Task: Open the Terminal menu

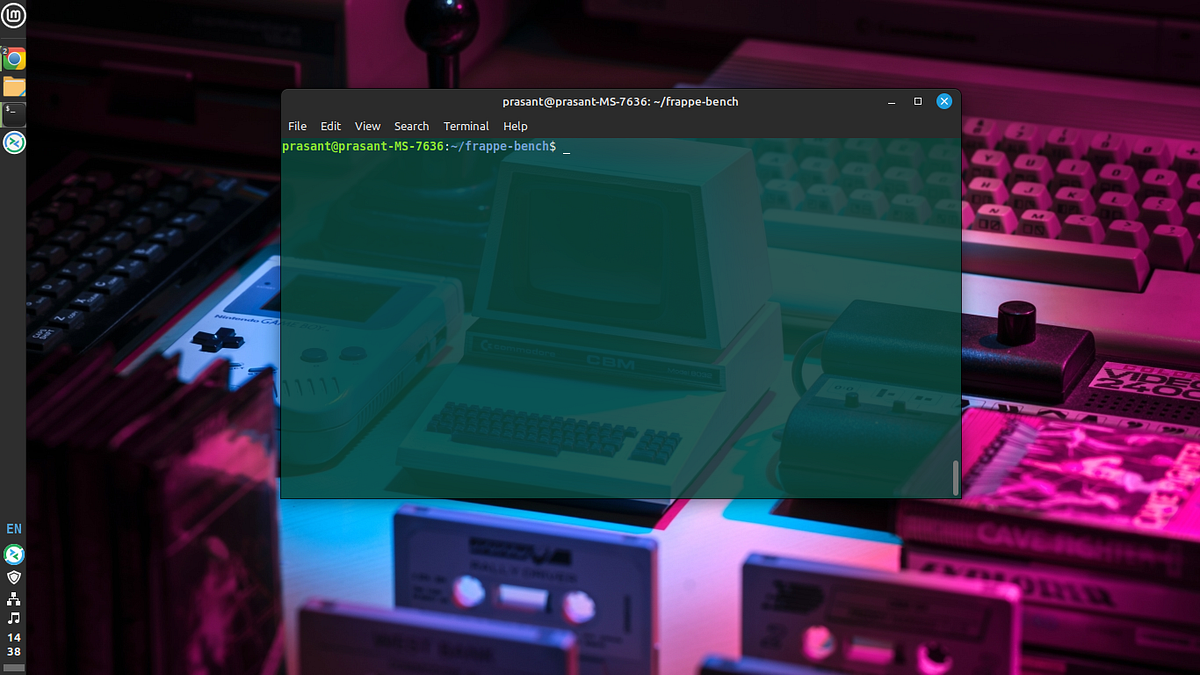Action: [x=465, y=126]
